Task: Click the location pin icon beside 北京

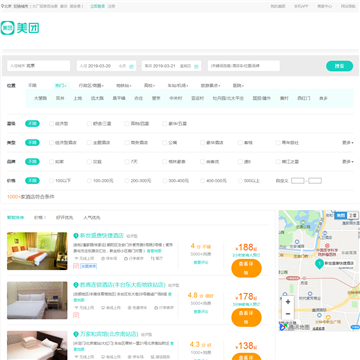Action: 3,6
